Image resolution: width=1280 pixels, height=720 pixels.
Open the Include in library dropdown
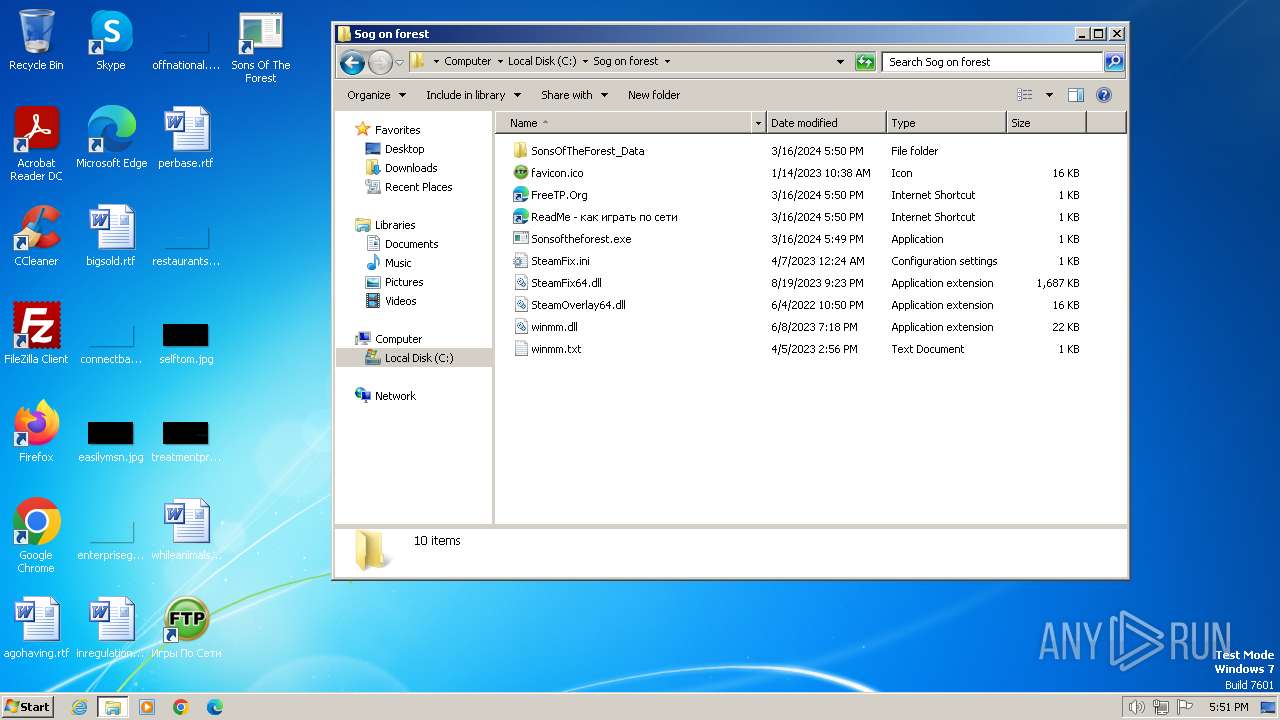click(473, 95)
